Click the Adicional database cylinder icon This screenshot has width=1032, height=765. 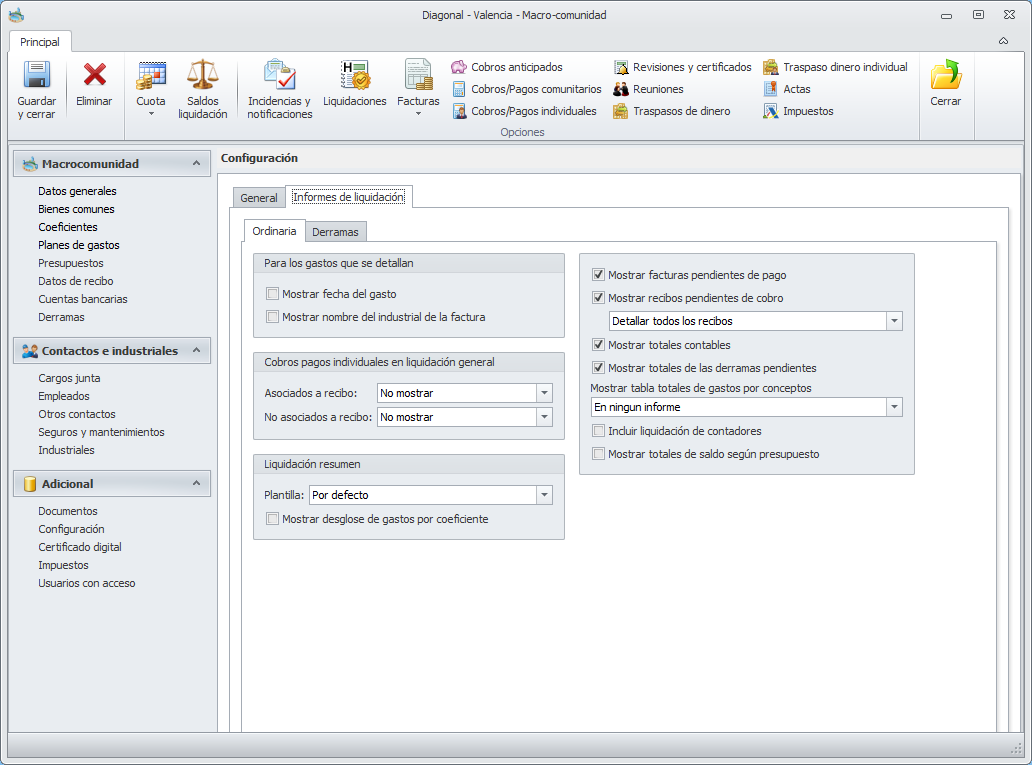30,484
